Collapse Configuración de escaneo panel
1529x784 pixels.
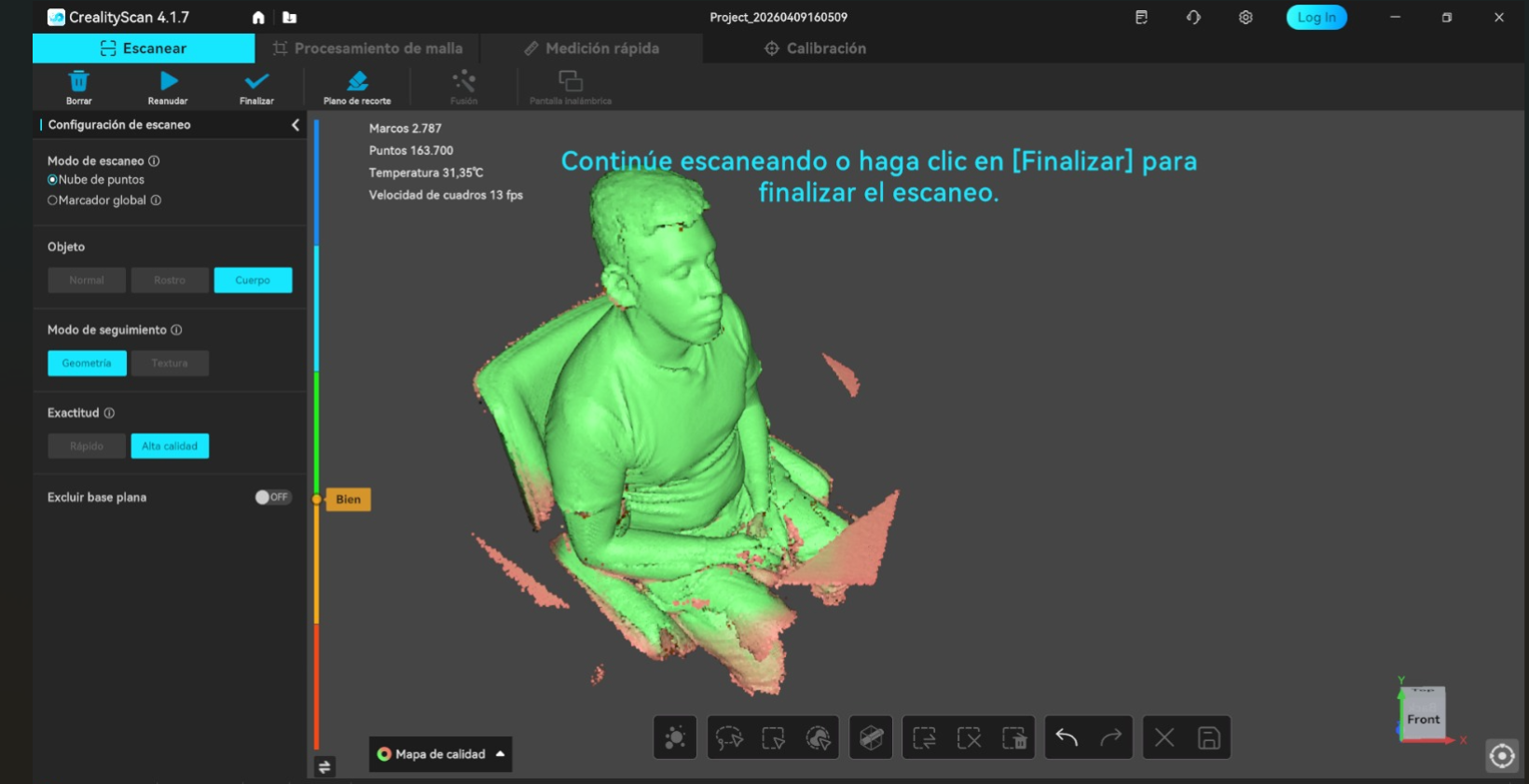pyautogui.click(x=296, y=125)
